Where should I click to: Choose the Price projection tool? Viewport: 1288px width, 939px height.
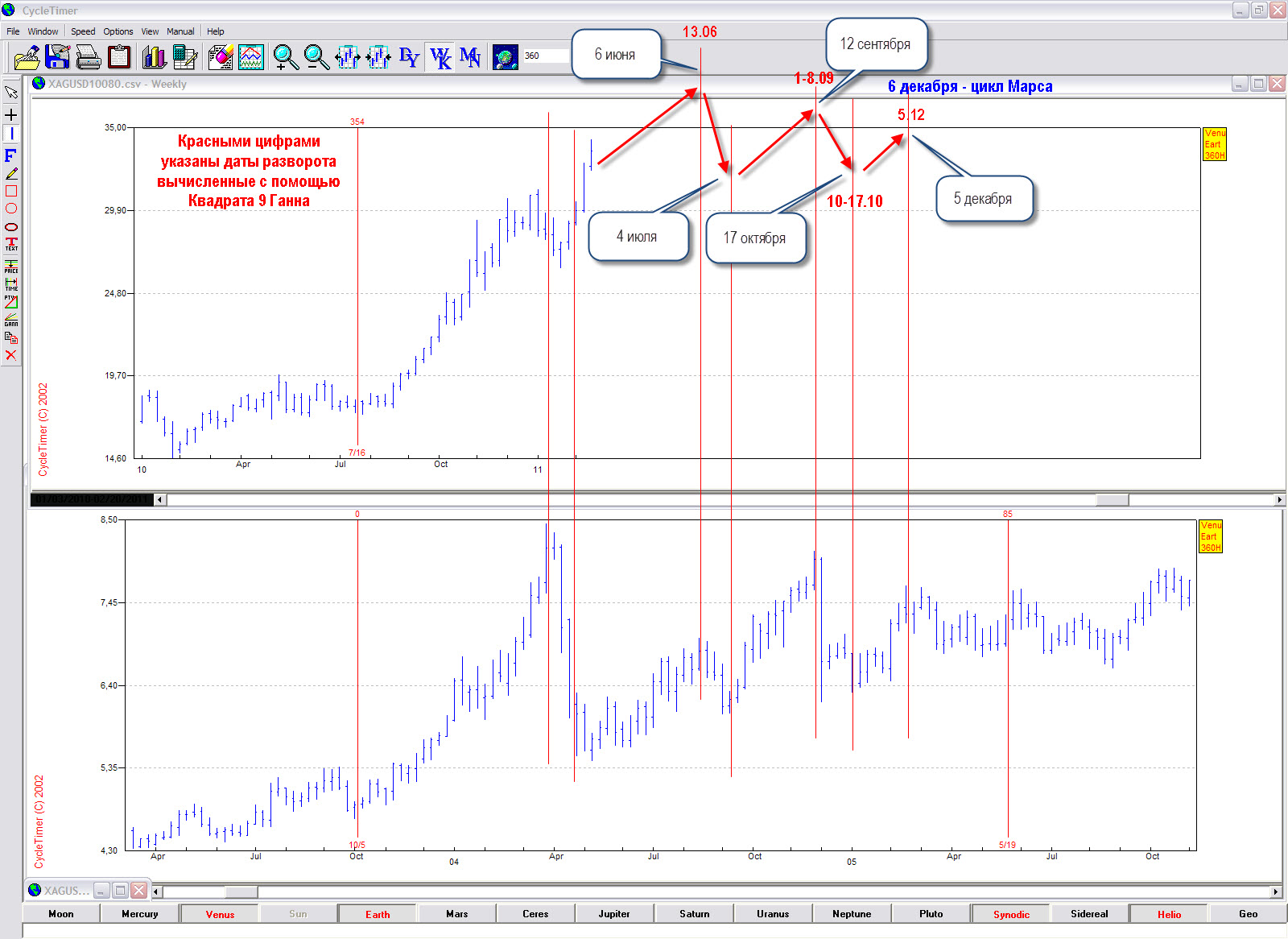11,267
